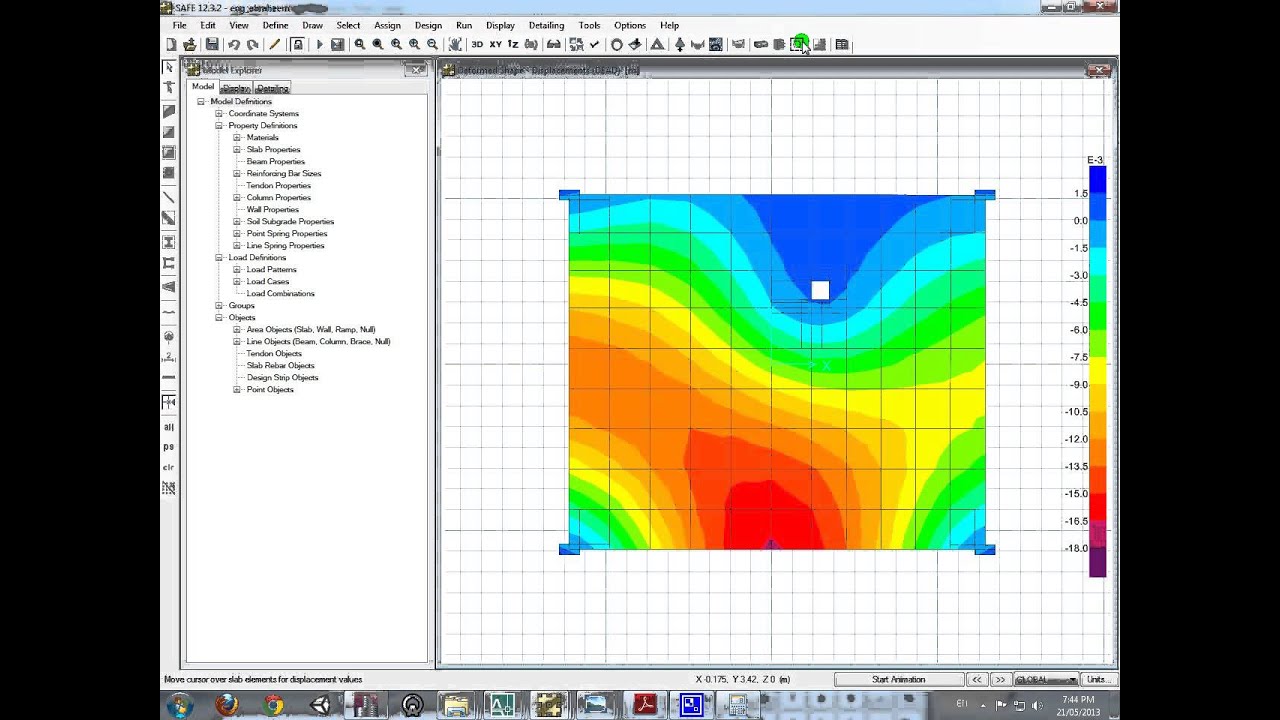Click the 3D view toolbar button

pyautogui.click(x=477, y=44)
